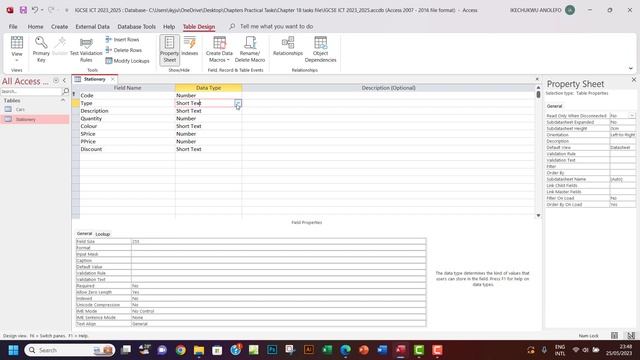The image size is (640, 360).
Task: Select the Table Design tab
Action: coord(199,27)
